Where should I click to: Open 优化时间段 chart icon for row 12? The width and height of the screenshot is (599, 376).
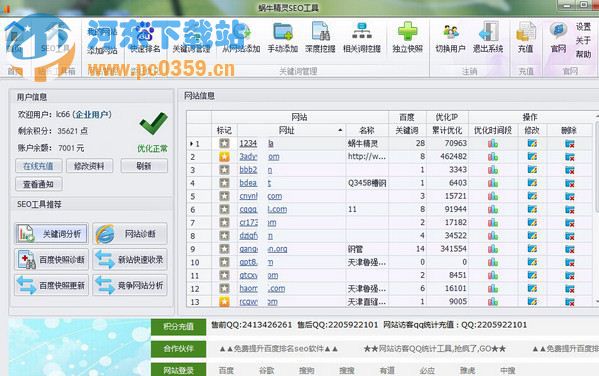pos(493,288)
